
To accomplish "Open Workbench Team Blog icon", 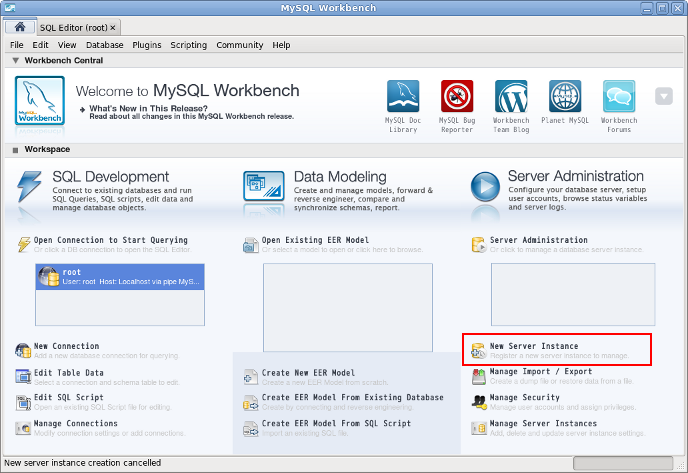I will pyautogui.click(x=511, y=96).
